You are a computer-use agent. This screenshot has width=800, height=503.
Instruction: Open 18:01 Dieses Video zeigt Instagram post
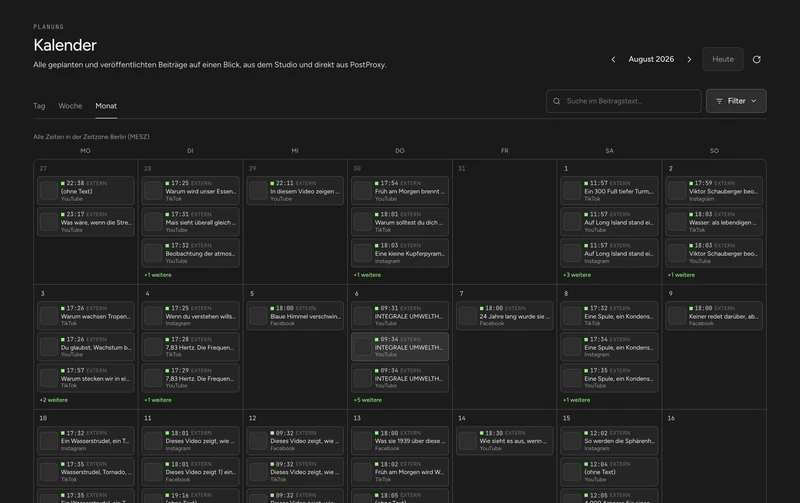coord(190,441)
